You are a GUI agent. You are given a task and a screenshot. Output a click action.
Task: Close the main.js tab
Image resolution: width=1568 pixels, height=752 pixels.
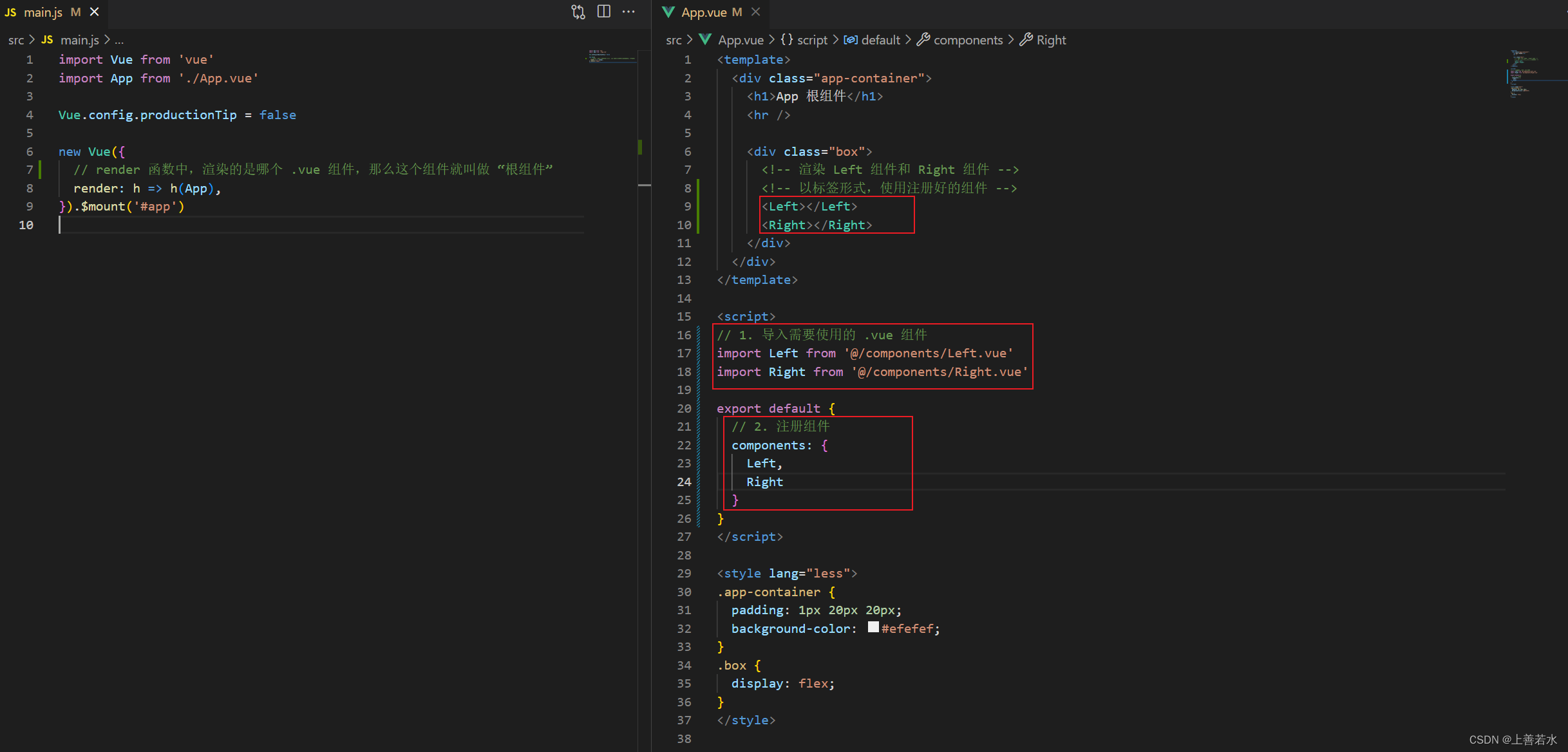[95, 12]
